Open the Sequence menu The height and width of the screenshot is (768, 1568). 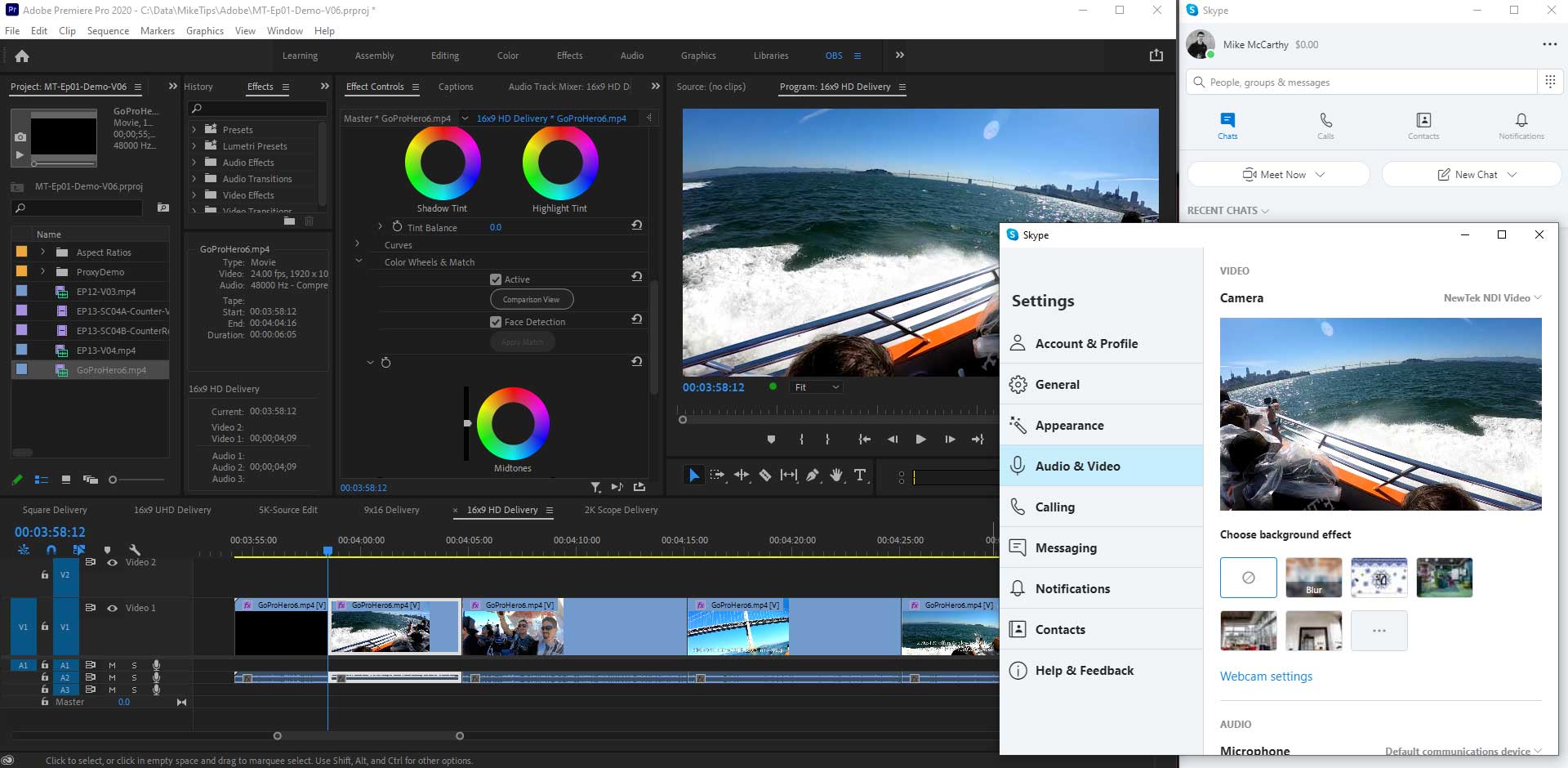108,31
